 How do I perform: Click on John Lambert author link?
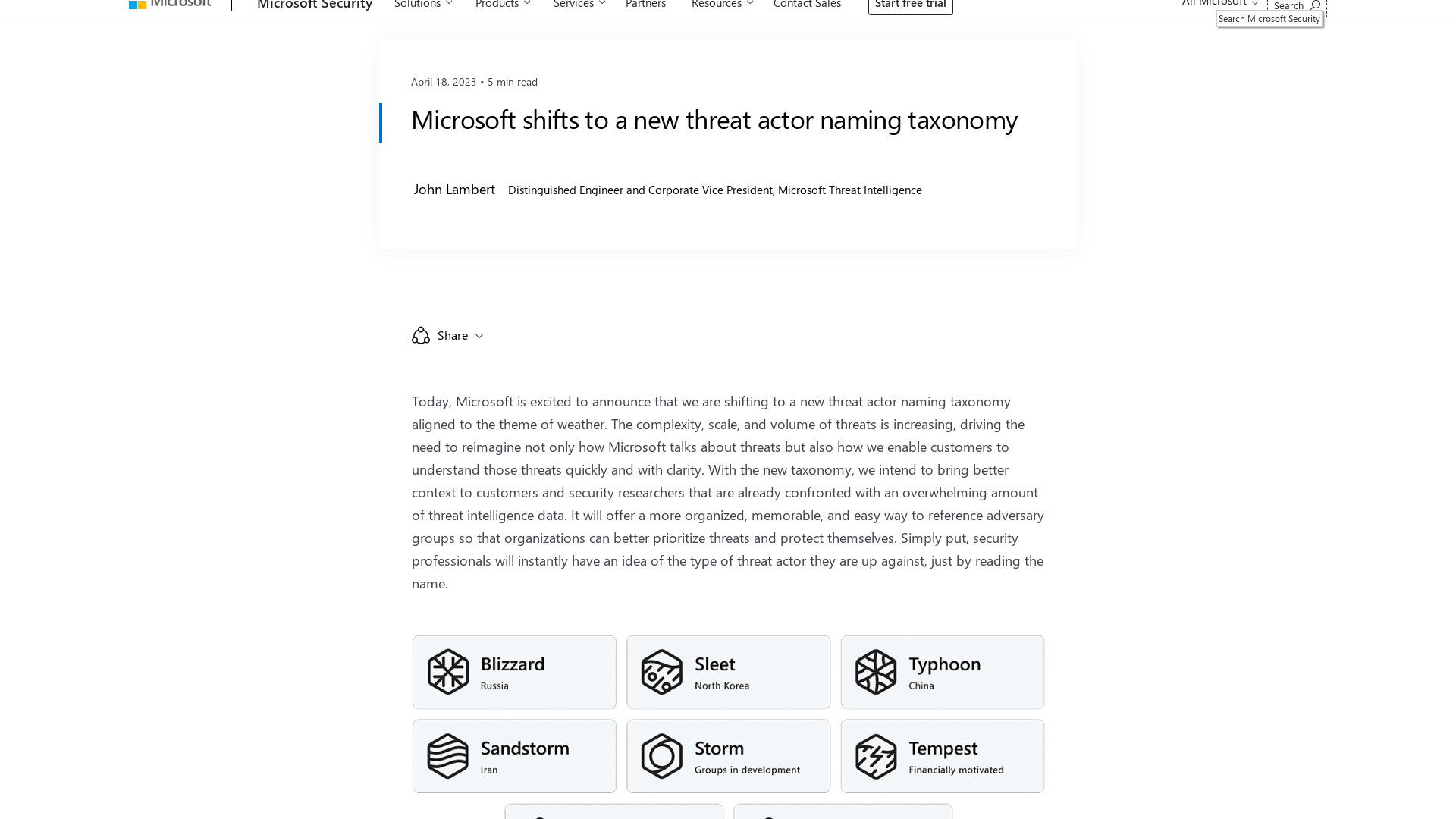[454, 188]
